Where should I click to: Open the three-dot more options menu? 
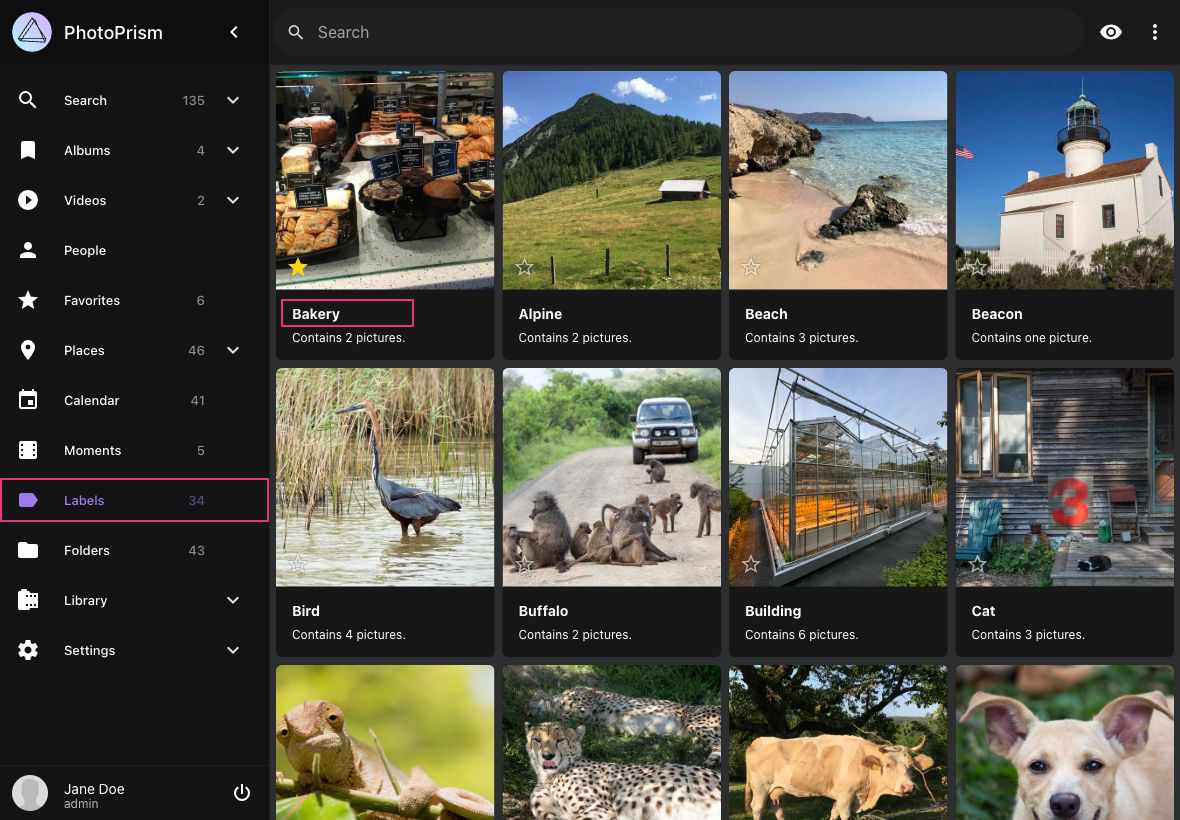click(1154, 32)
